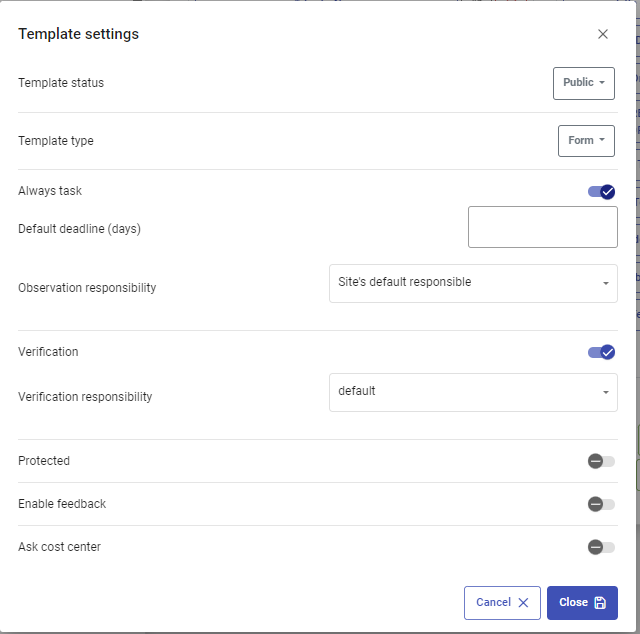Open the combo box showing default
The image size is (640, 634).
point(473,392)
